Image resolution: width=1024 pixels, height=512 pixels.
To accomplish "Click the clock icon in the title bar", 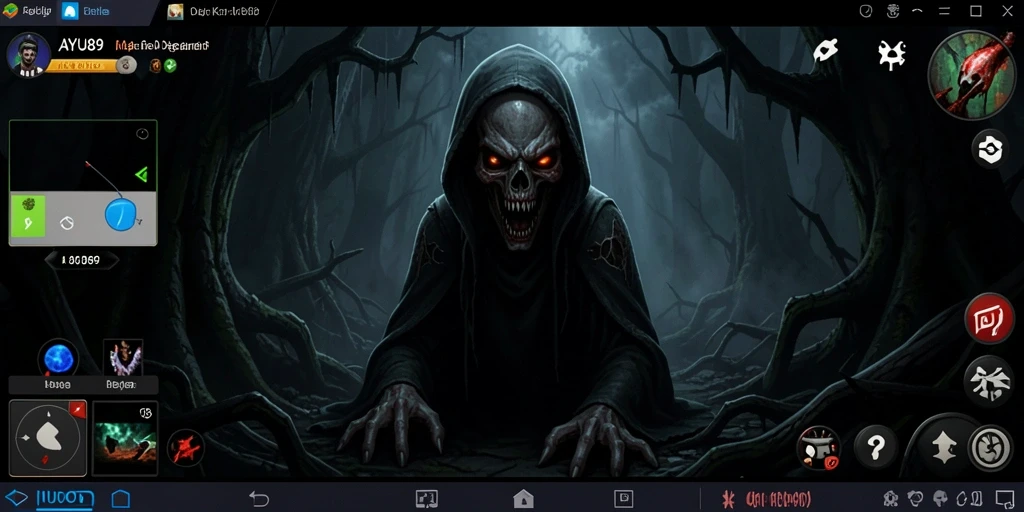I will click(866, 11).
